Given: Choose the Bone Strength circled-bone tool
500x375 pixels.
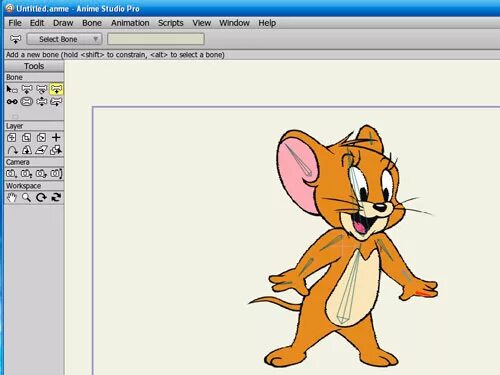Looking at the screenshot, I should tap(27, 102).
